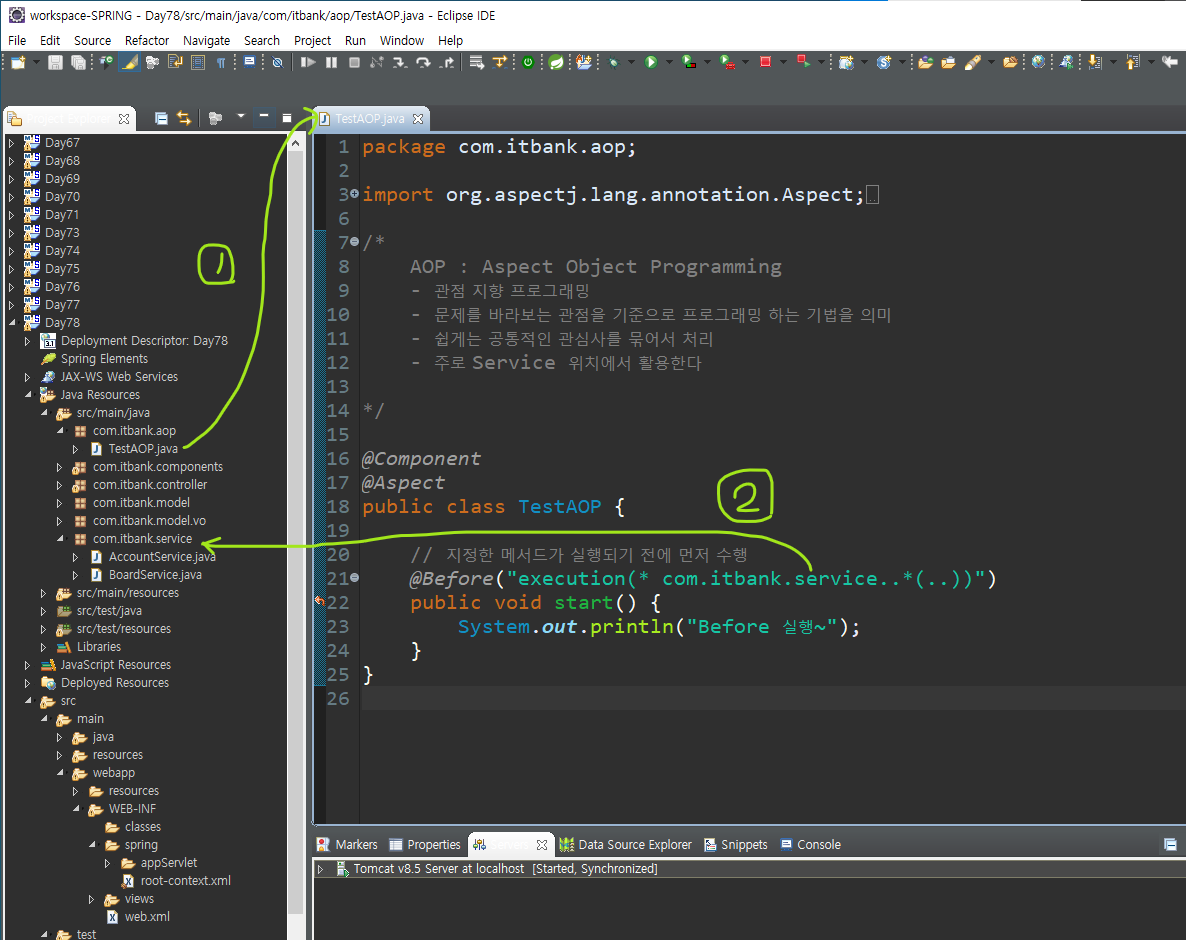Expand Tomcat v8.5 Server entry
Image resolution: width=1186 pixels, height=940 pixels.
(321, 869)
